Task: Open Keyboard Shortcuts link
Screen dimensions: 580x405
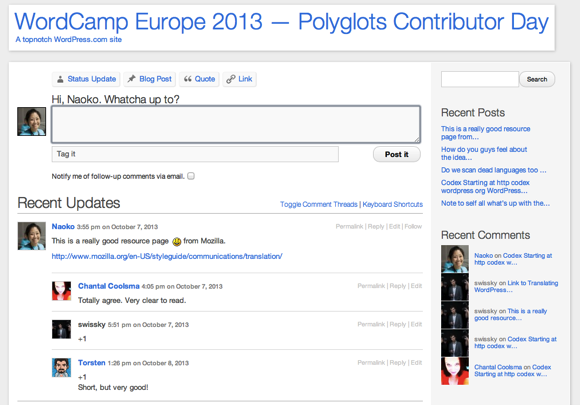Action: 392,204
